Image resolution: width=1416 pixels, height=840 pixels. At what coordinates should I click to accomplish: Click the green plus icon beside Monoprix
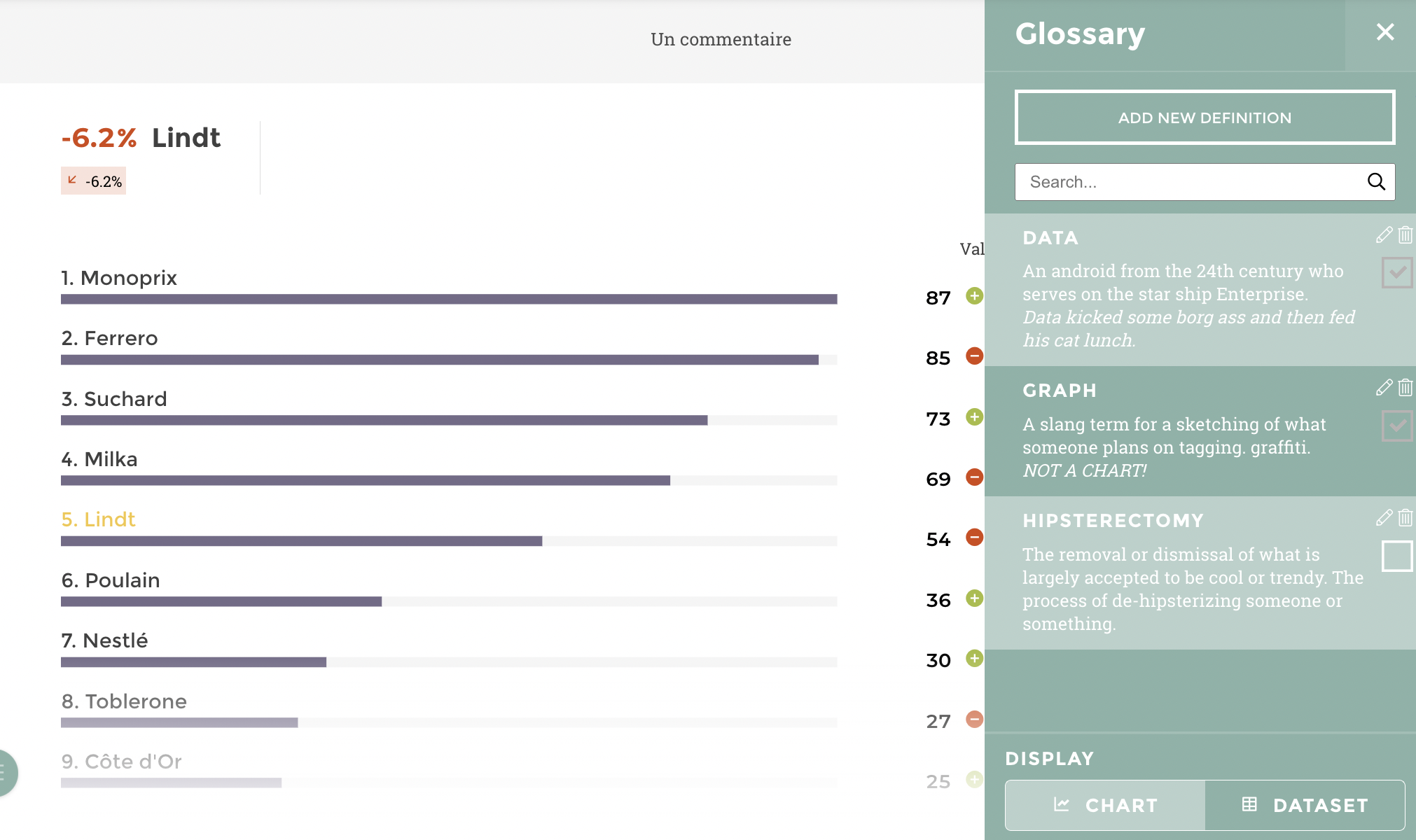974,296
